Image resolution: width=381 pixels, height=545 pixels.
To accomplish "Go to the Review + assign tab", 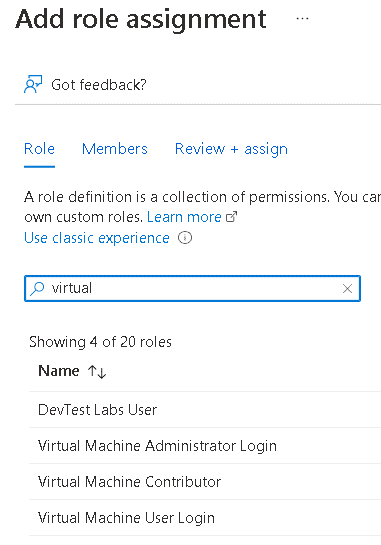I will click(x=231, y=149).
